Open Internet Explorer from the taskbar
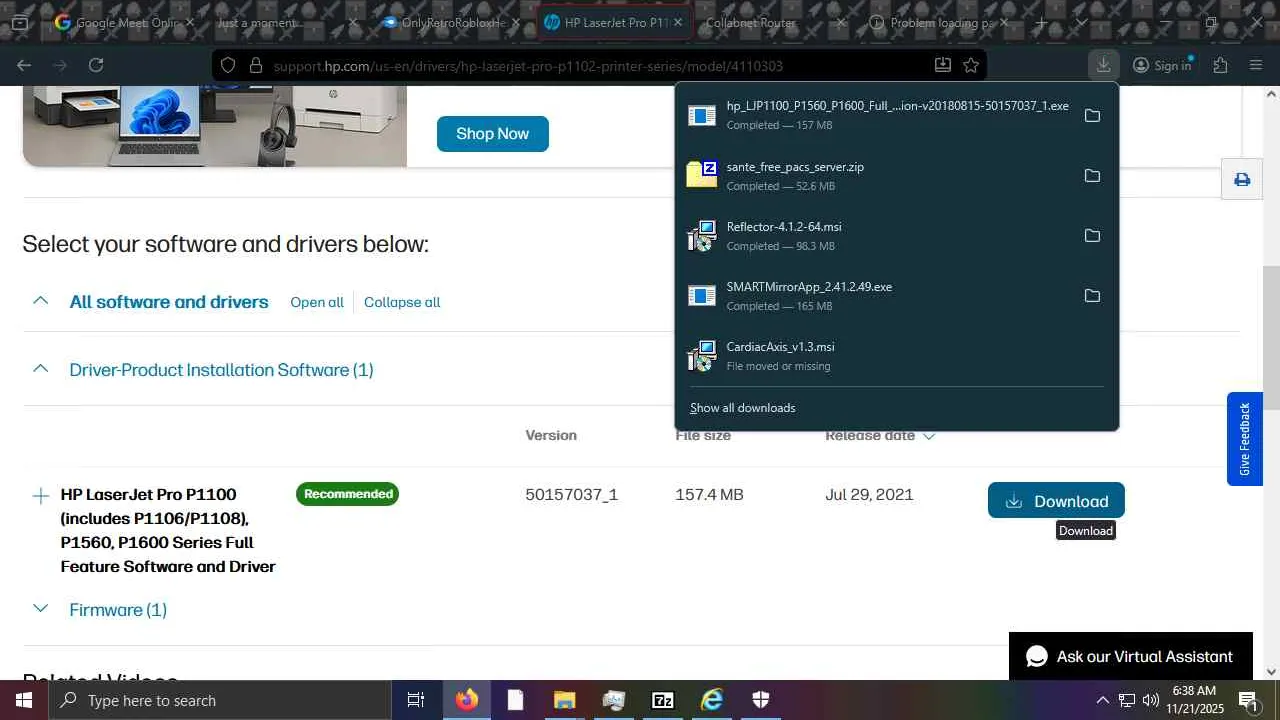1280x720 pixels. point(712,700)
